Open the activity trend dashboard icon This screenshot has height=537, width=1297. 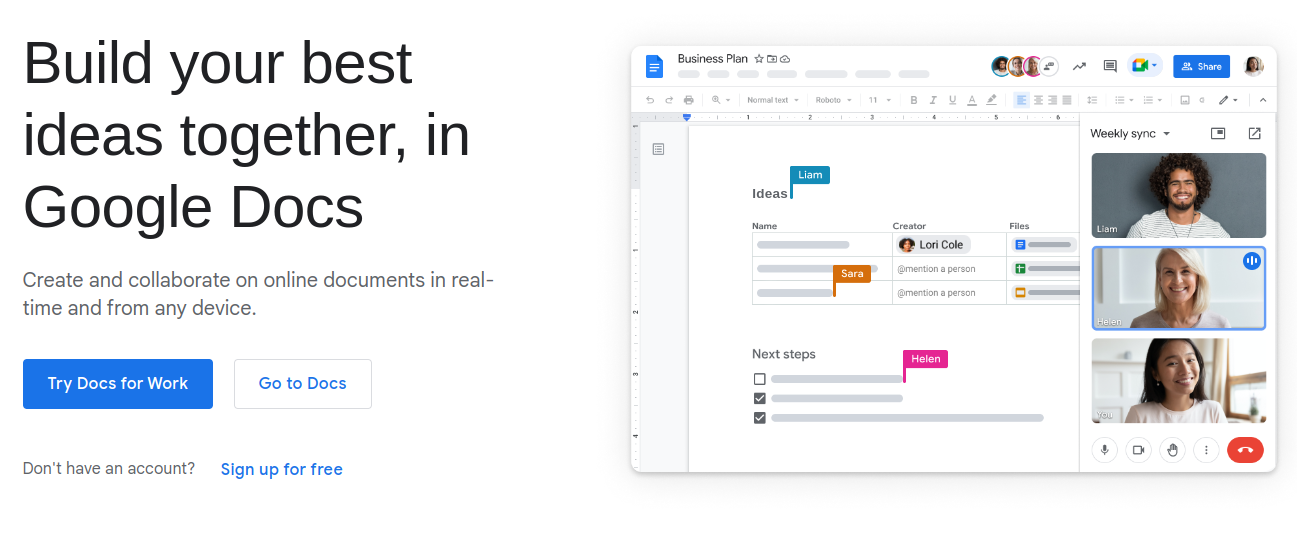pos(1079,66)
